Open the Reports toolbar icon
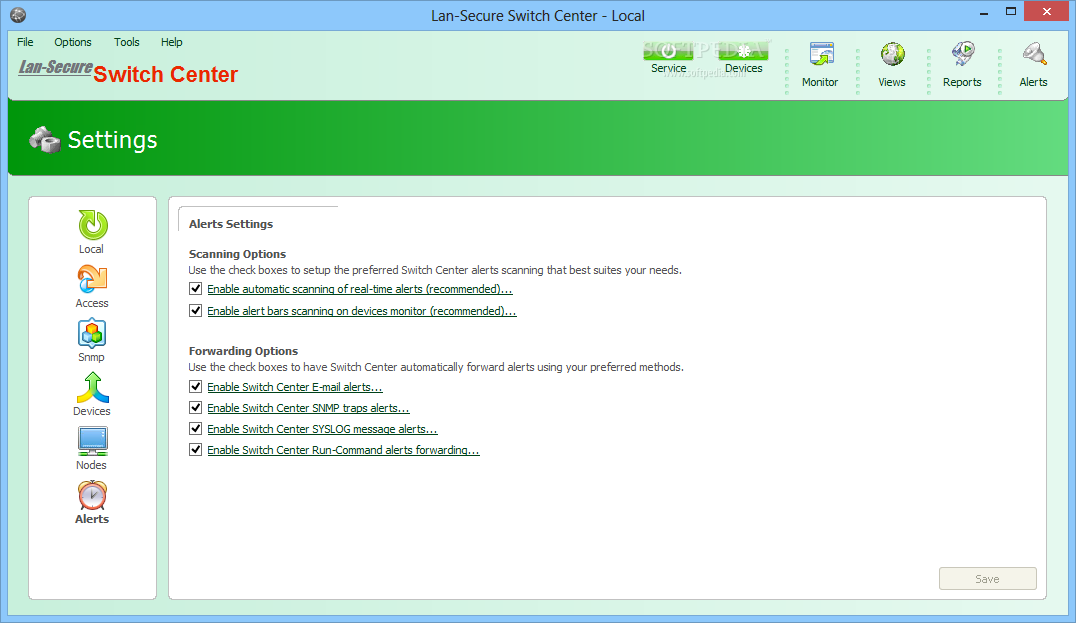 tap(963, 54)
